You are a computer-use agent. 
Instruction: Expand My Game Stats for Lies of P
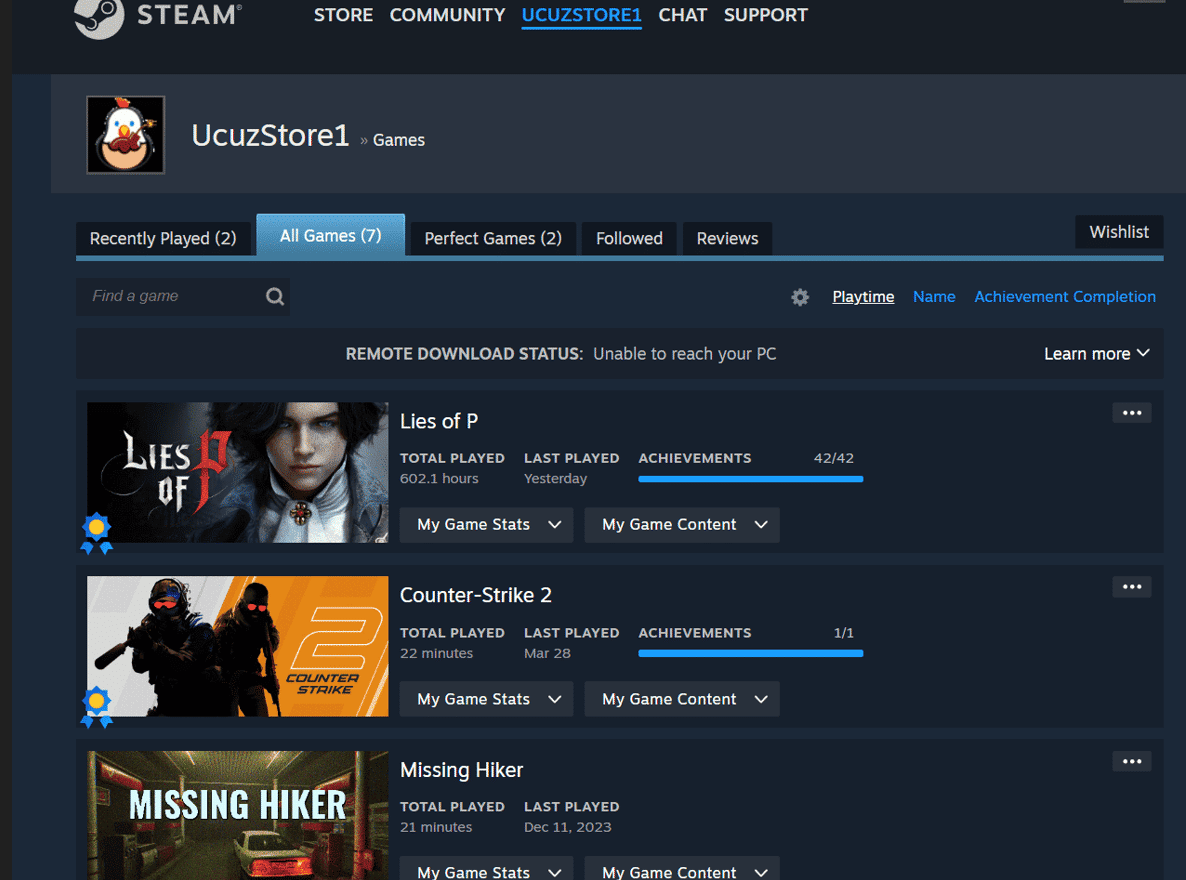click(486, 524)
